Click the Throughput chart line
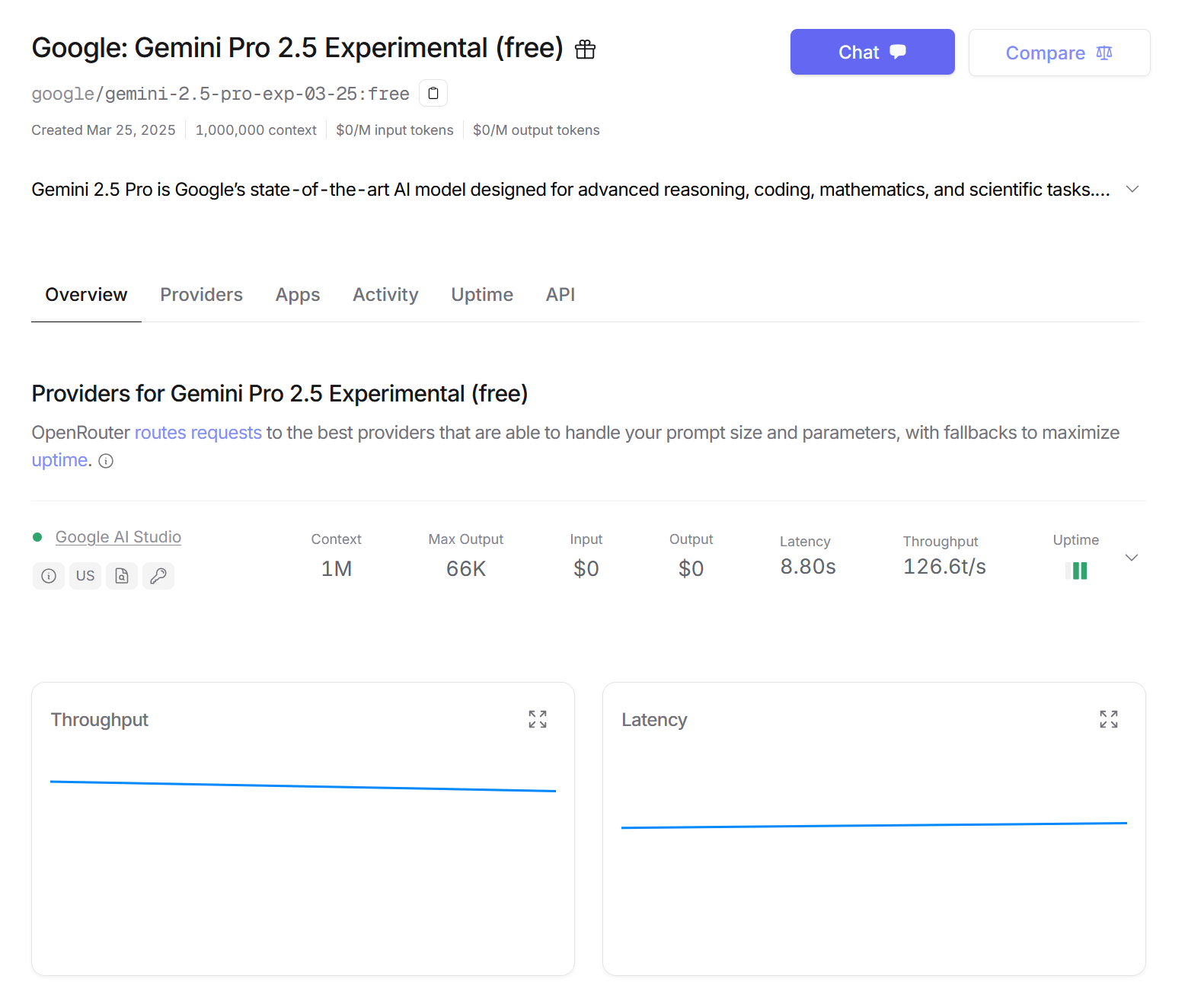Viewport: 1204px width, 982px height. [x=303, y=786]
